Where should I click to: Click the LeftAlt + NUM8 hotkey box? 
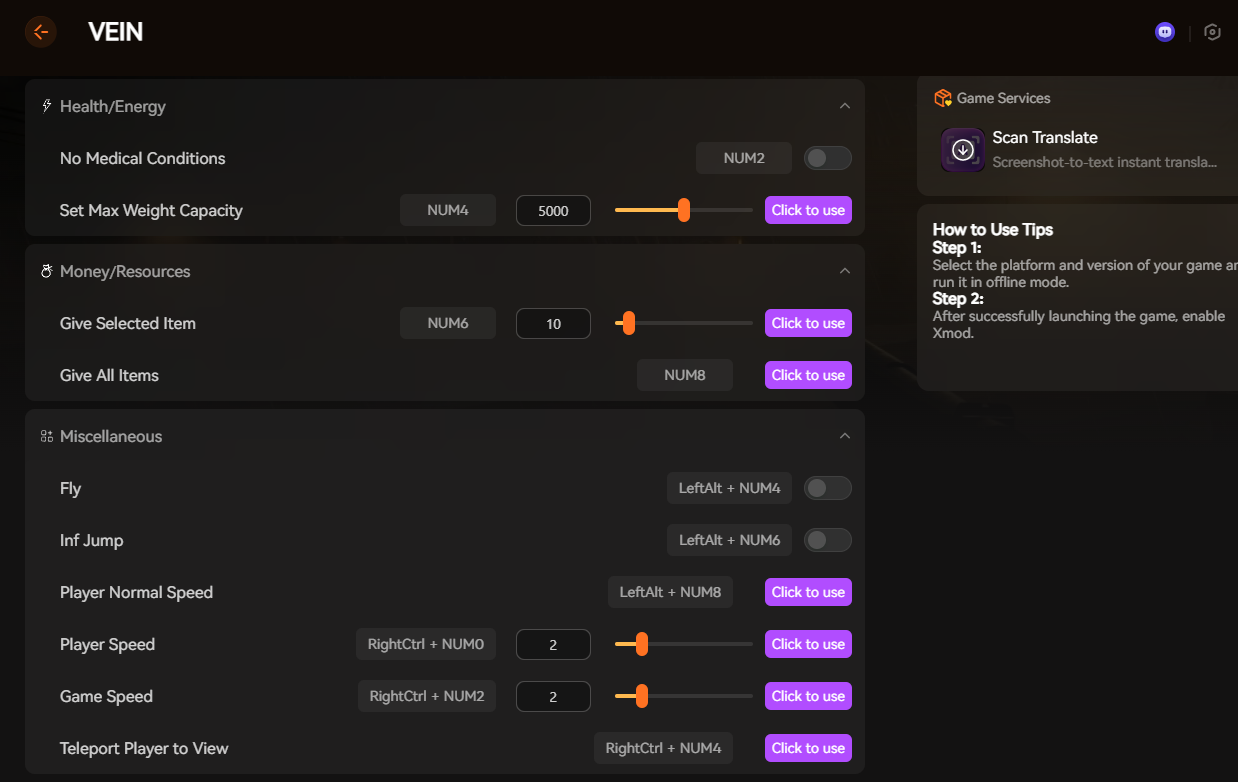670,592
